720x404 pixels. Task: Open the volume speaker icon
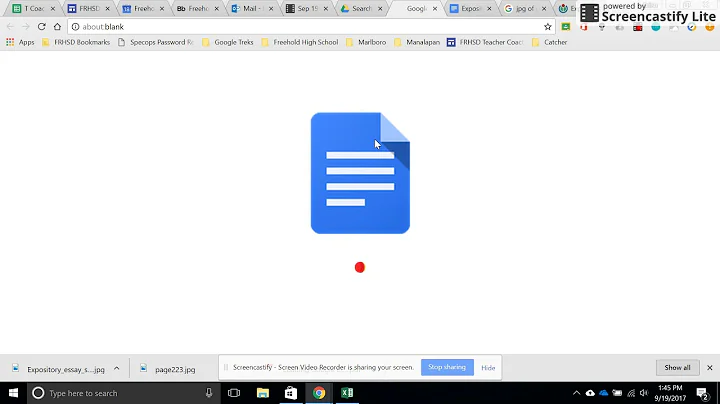coord(644,393)
